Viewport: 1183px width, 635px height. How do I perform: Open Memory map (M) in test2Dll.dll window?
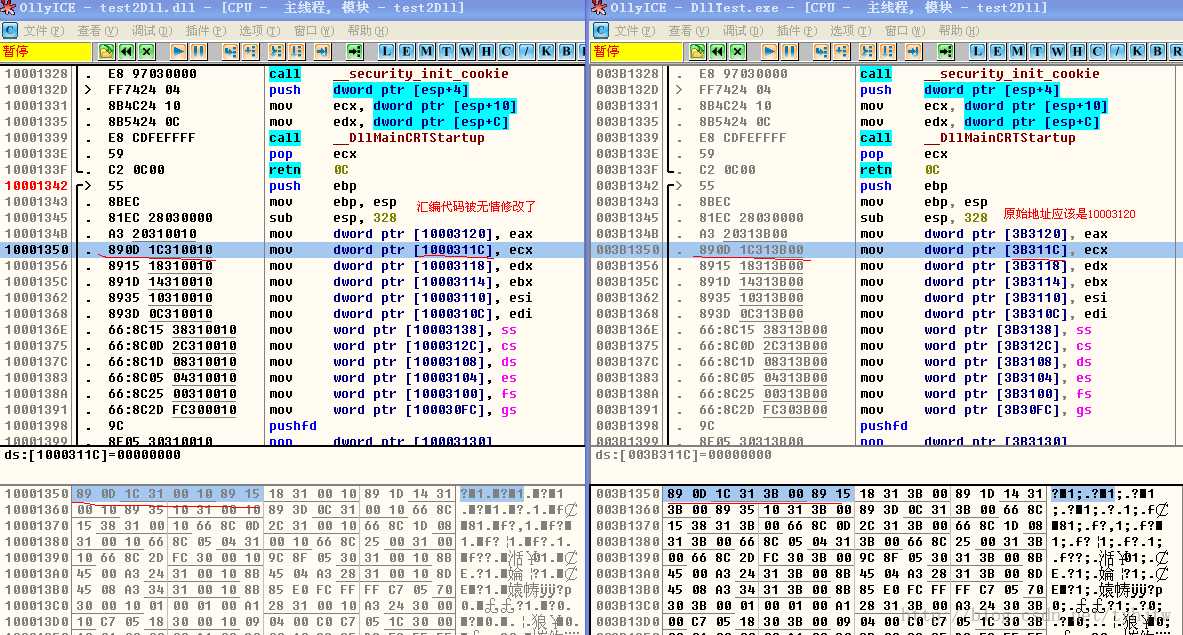click(426, 51)
